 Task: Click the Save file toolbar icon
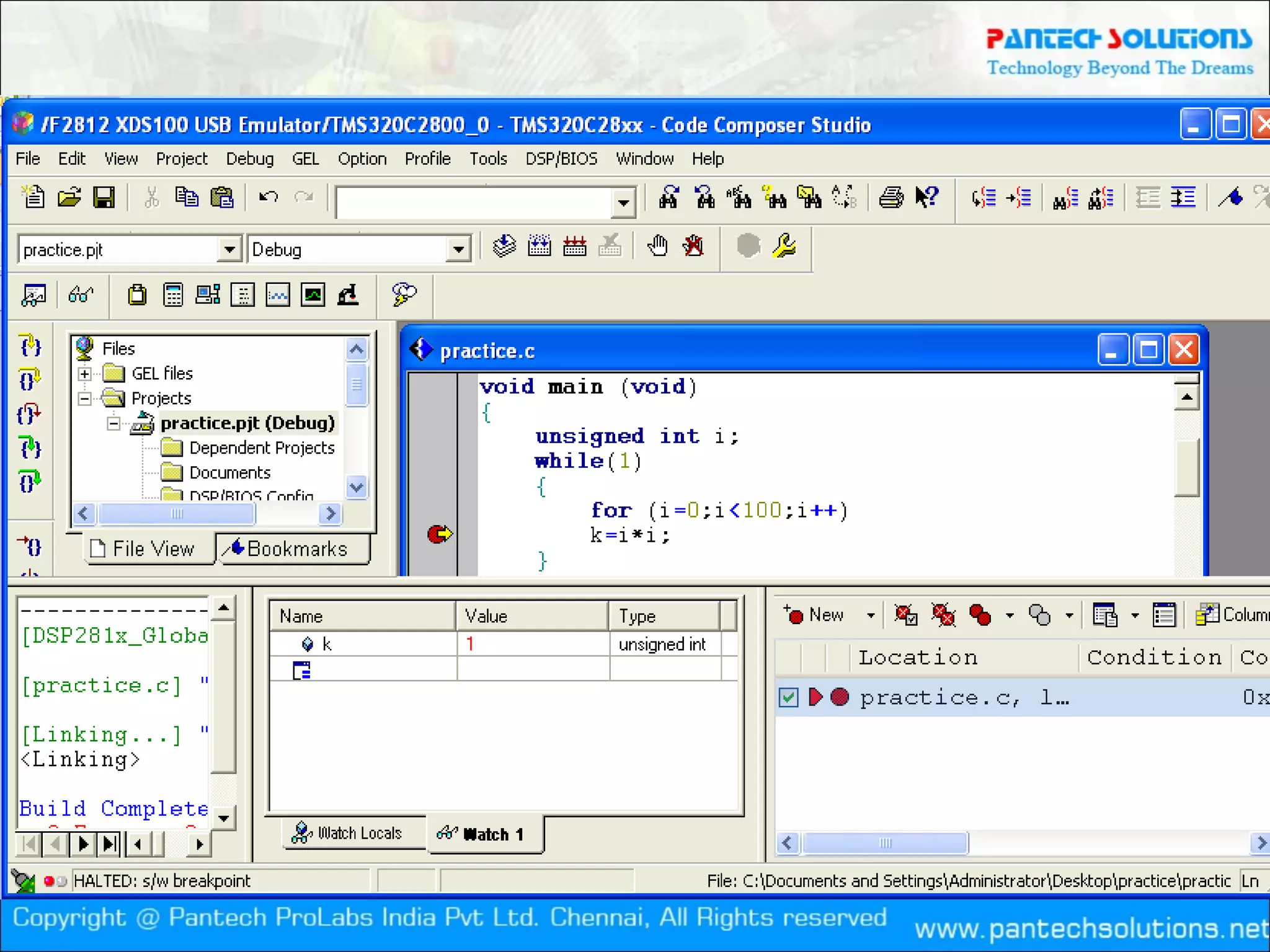click(x=104, y=198)
